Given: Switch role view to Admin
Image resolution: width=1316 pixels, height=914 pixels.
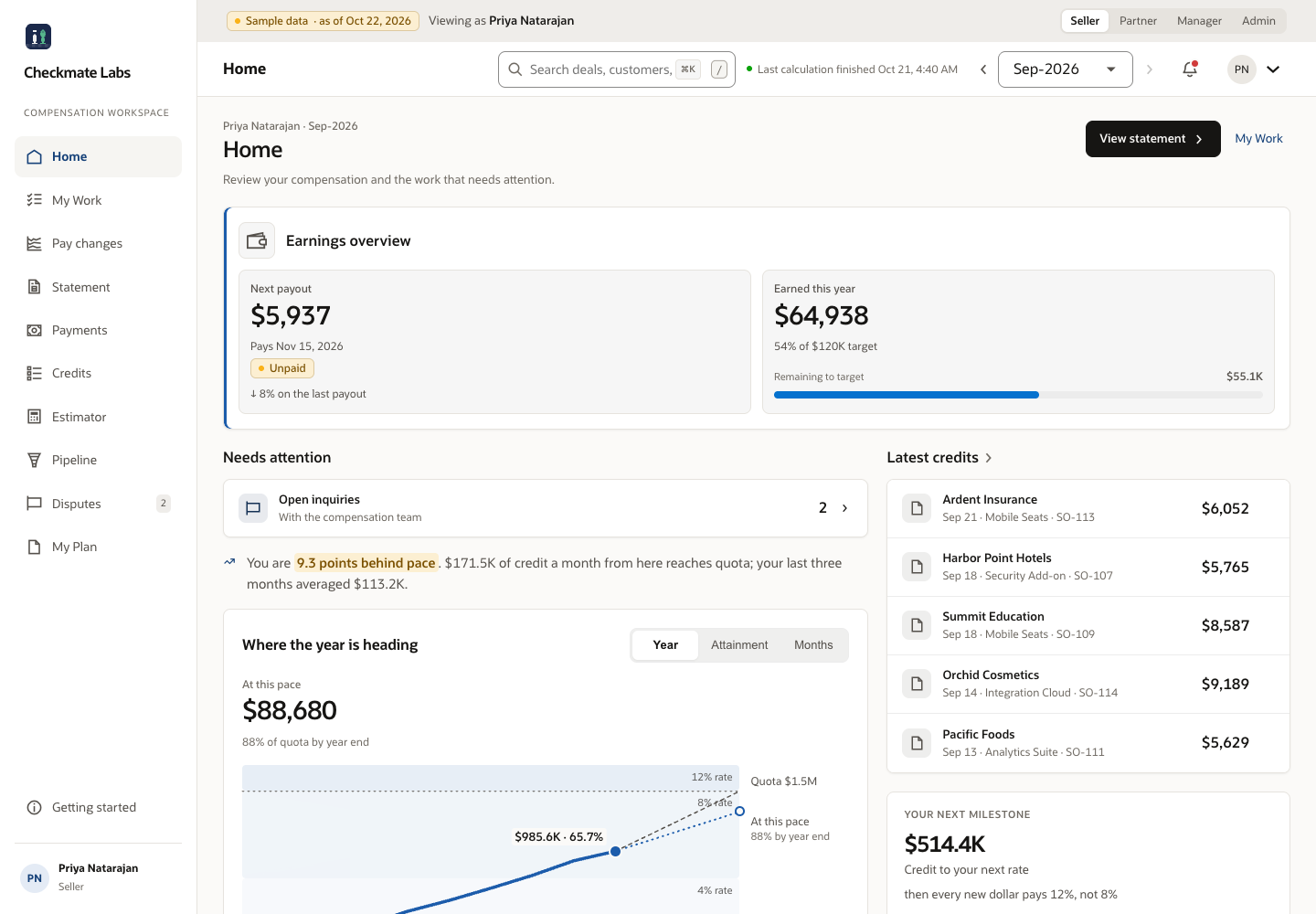Looking at the screenshot, I should coord(1258,21).
